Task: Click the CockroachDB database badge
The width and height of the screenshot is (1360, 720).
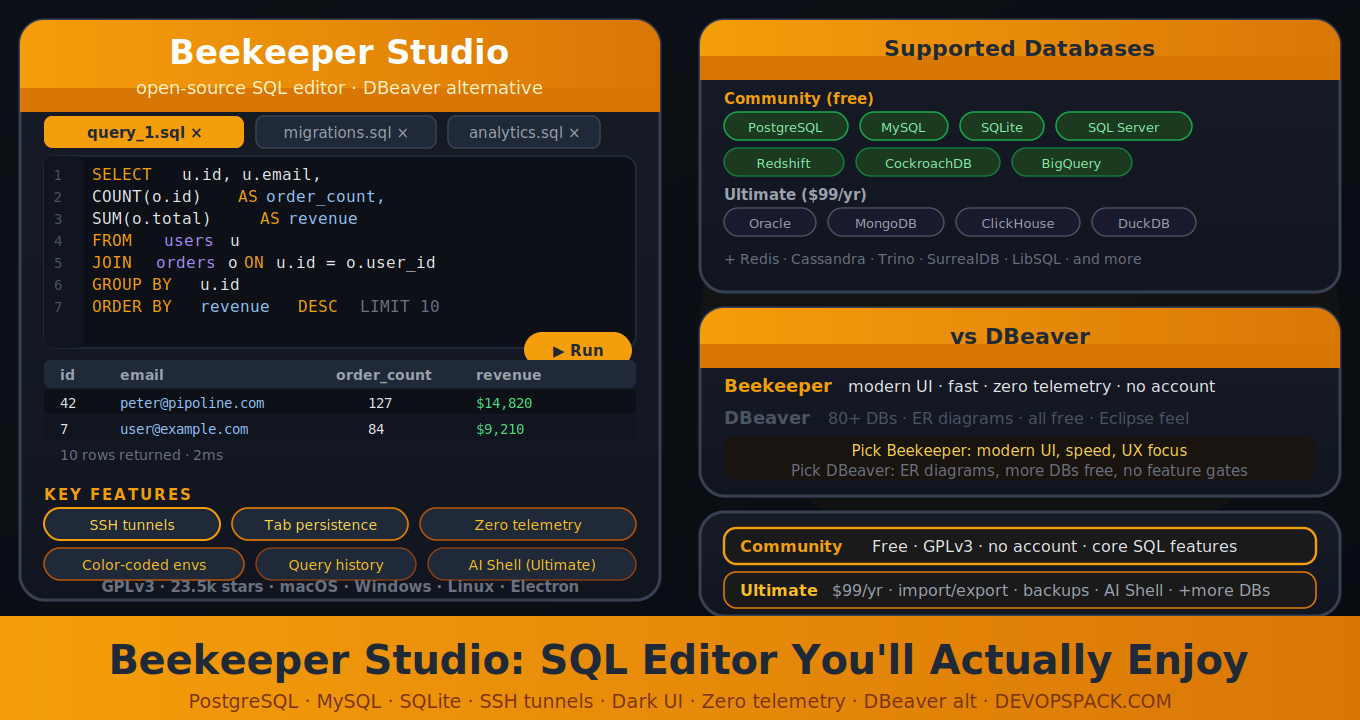Action: tap(928, 162)
